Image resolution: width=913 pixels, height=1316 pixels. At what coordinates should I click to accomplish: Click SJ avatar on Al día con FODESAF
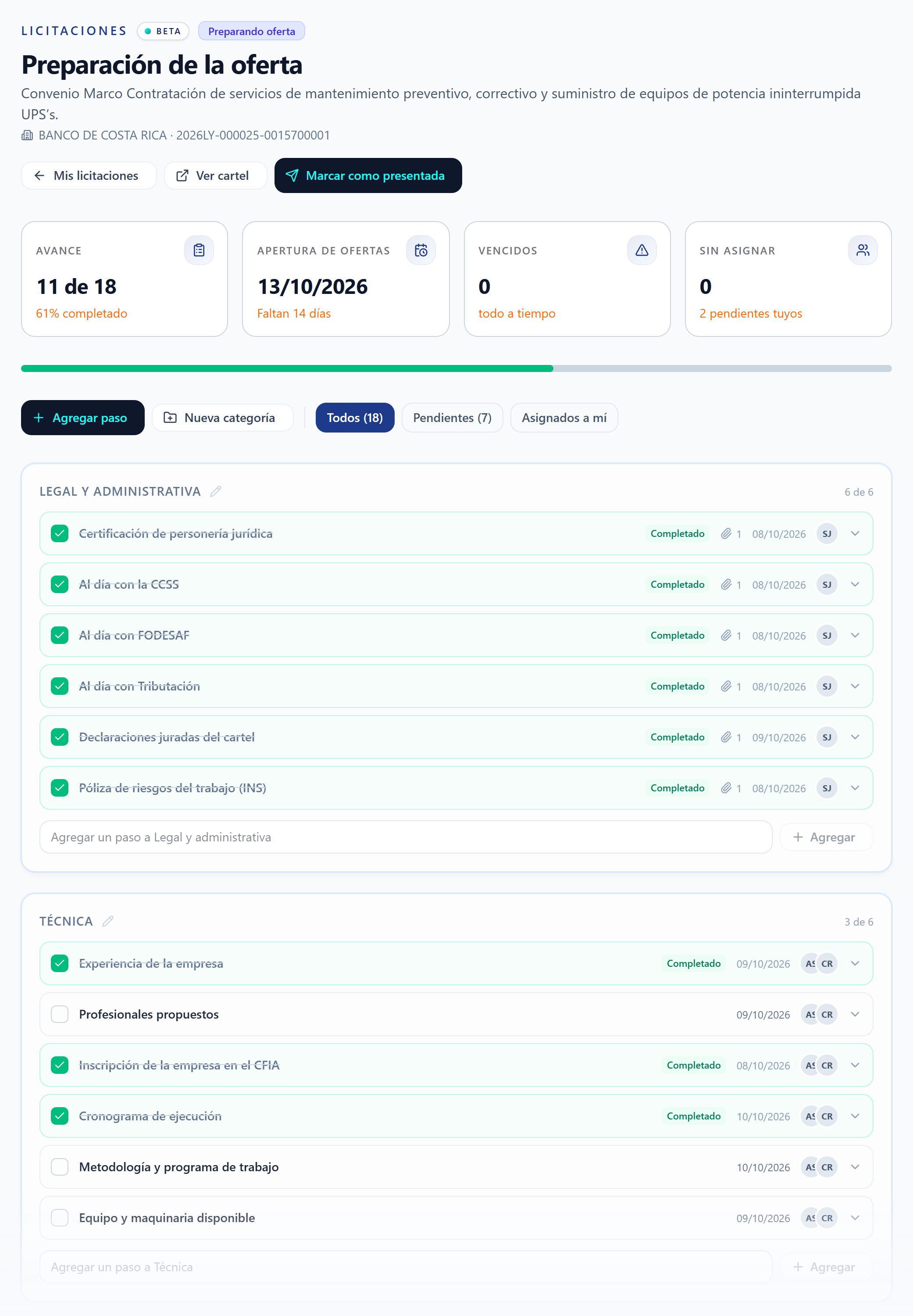tap(827, 636)
